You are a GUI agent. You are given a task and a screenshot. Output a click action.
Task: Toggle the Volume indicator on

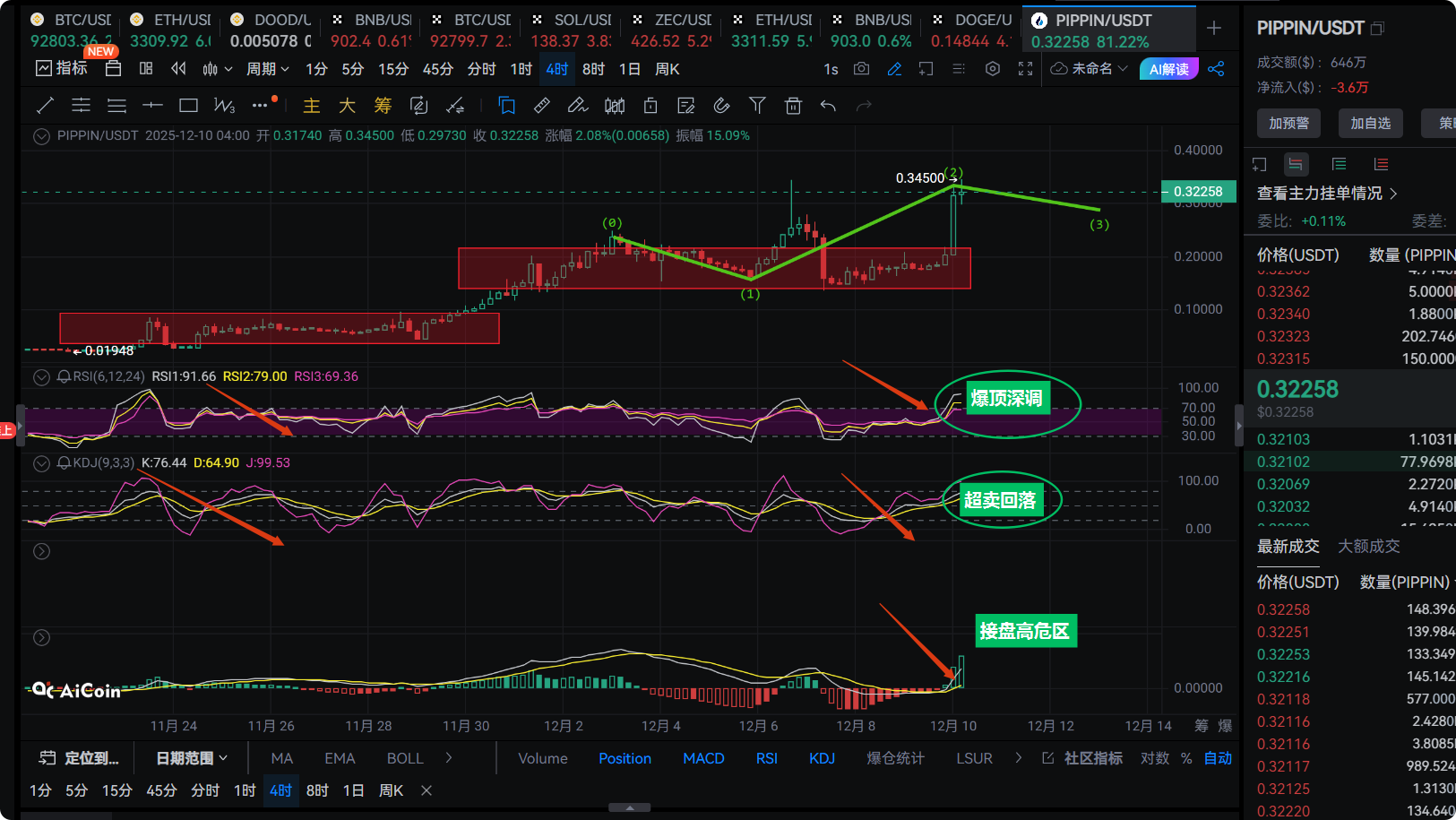click(542, 758)
